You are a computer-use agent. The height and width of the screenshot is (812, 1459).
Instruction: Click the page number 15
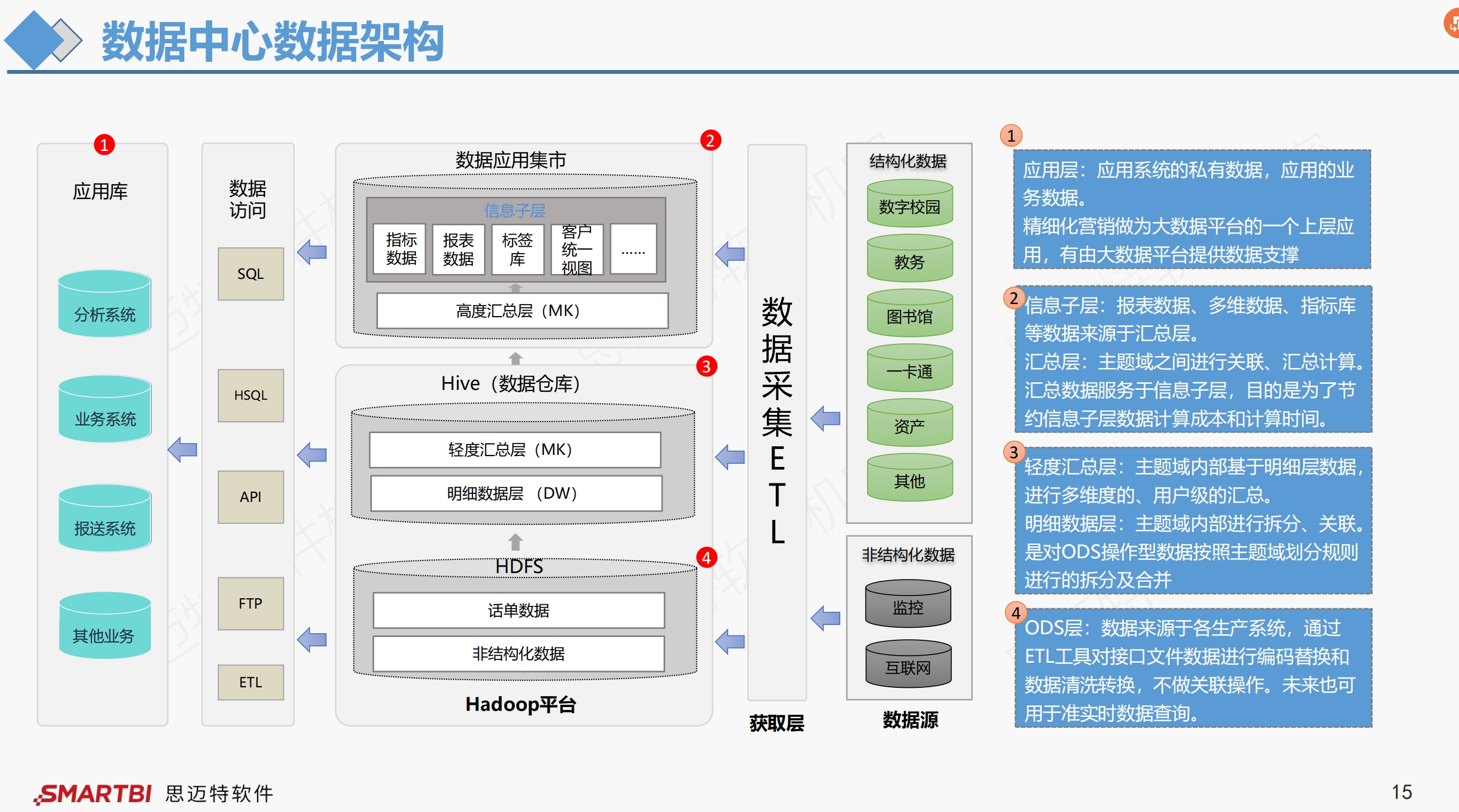(x=1402, y=792)
